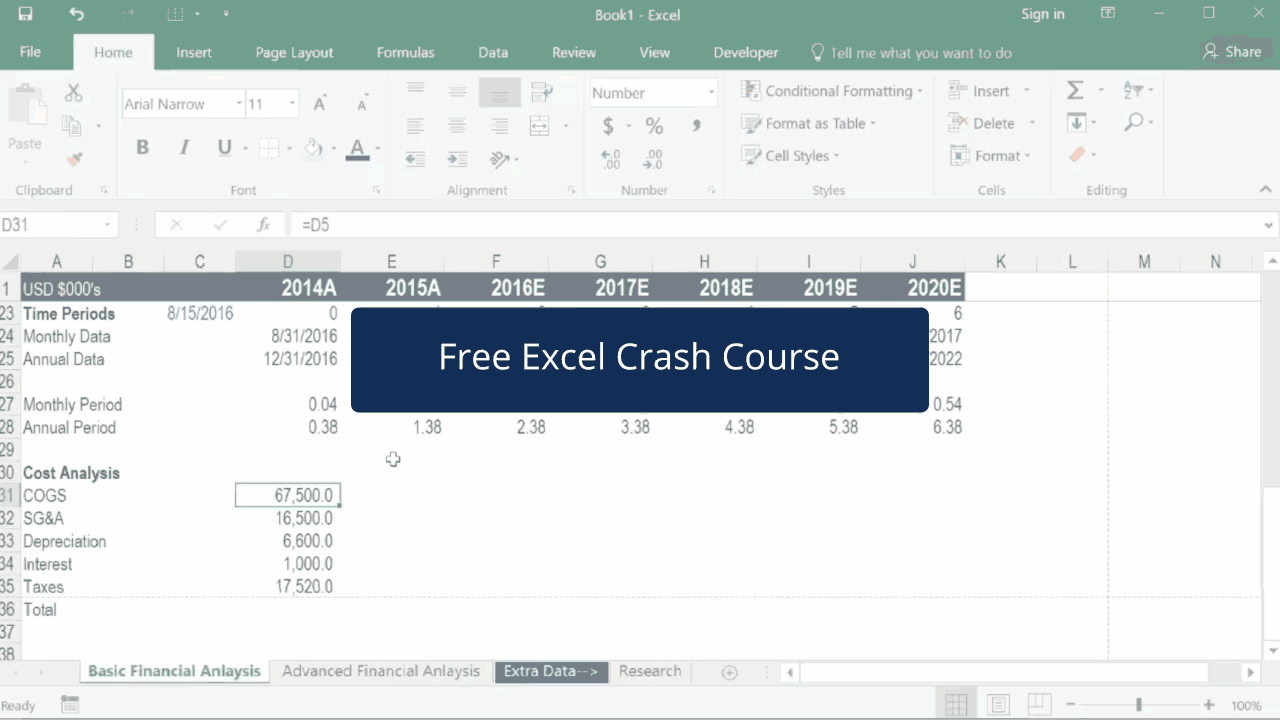
Task: Toggle center alignment
Action: [457, 126]
